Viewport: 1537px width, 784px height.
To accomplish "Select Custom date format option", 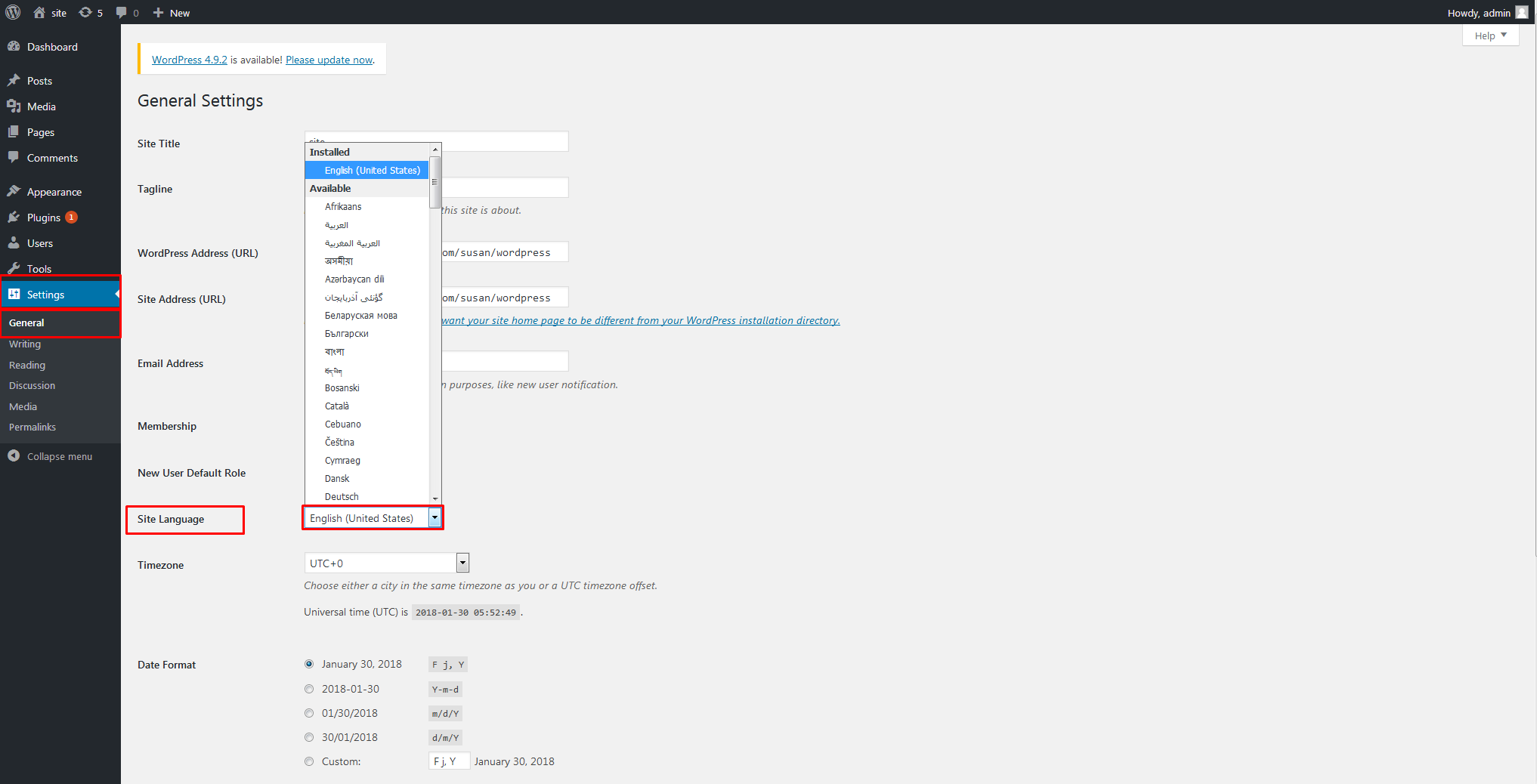I will click(x=309, y=761).
